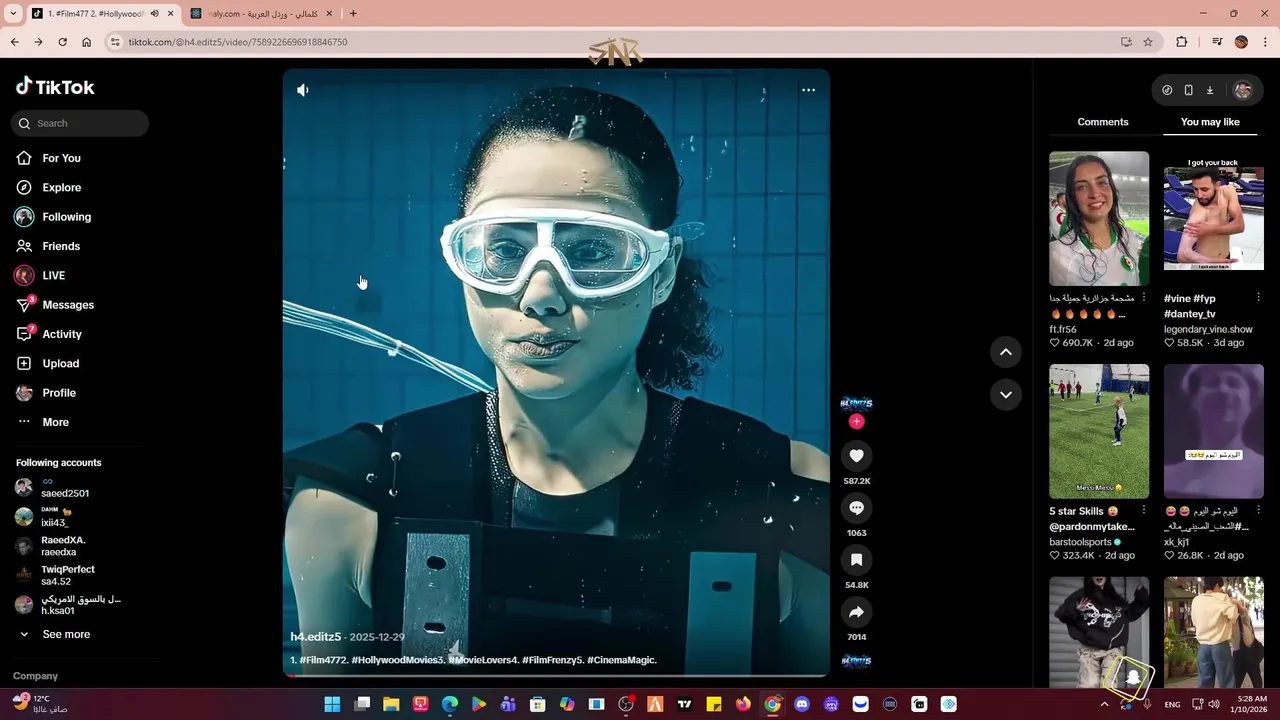
Task: Open the sound disc icon below share
Action: (856, 661)
